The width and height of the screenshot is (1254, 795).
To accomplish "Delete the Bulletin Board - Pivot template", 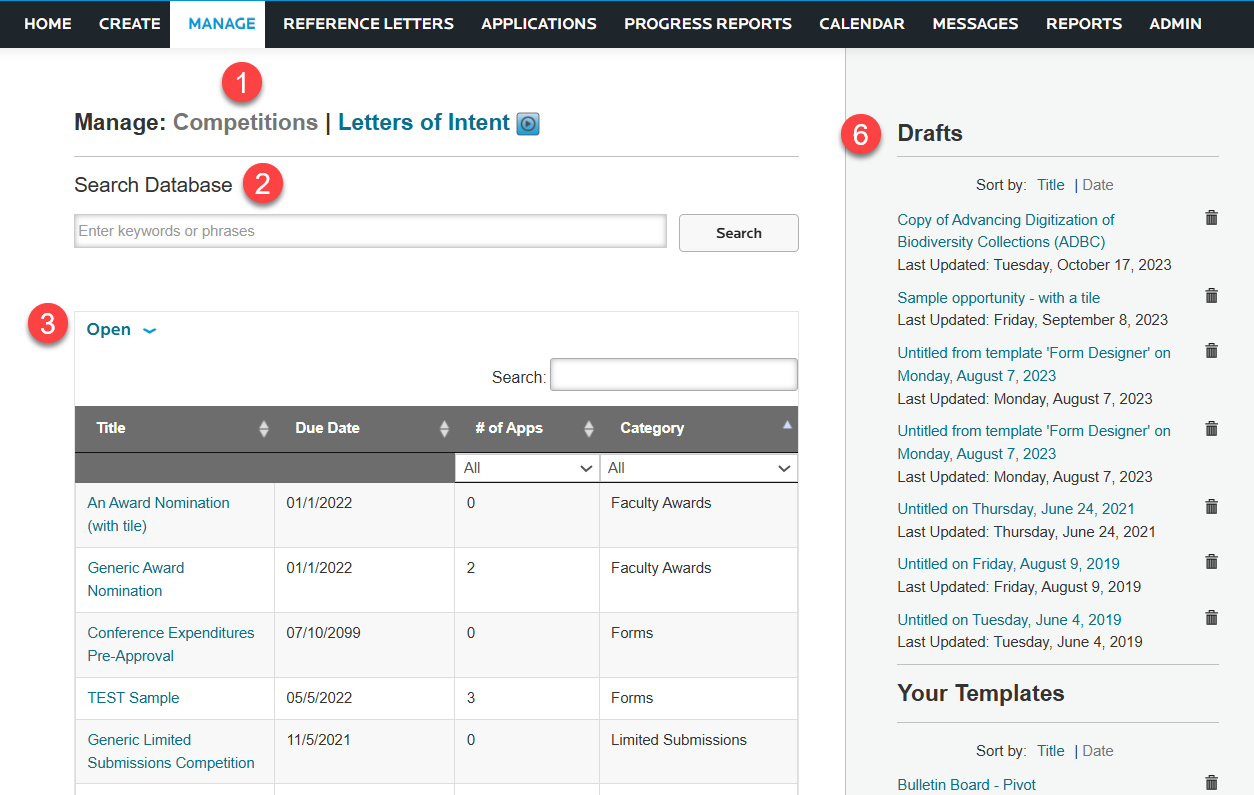I will (x=1211, y=783).
